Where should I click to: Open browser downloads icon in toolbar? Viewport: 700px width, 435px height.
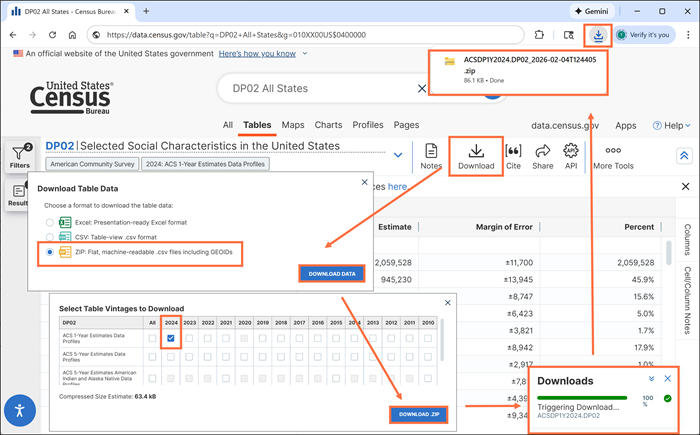coord(598,35)
